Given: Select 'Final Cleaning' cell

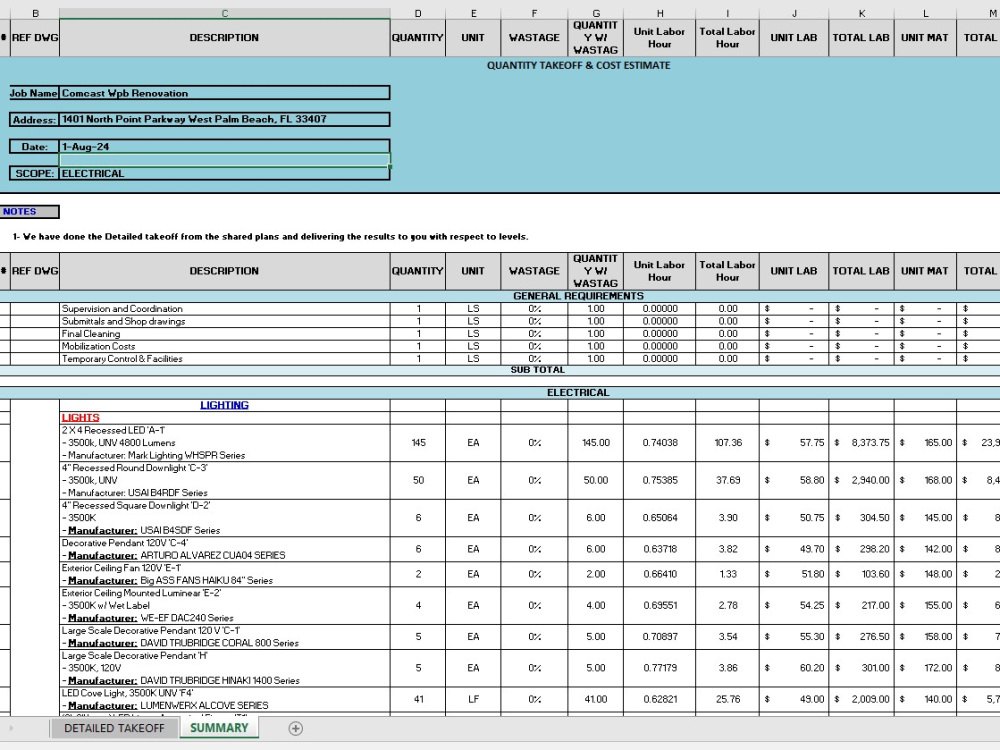Looking at the screenshot, I should [224, 334].
